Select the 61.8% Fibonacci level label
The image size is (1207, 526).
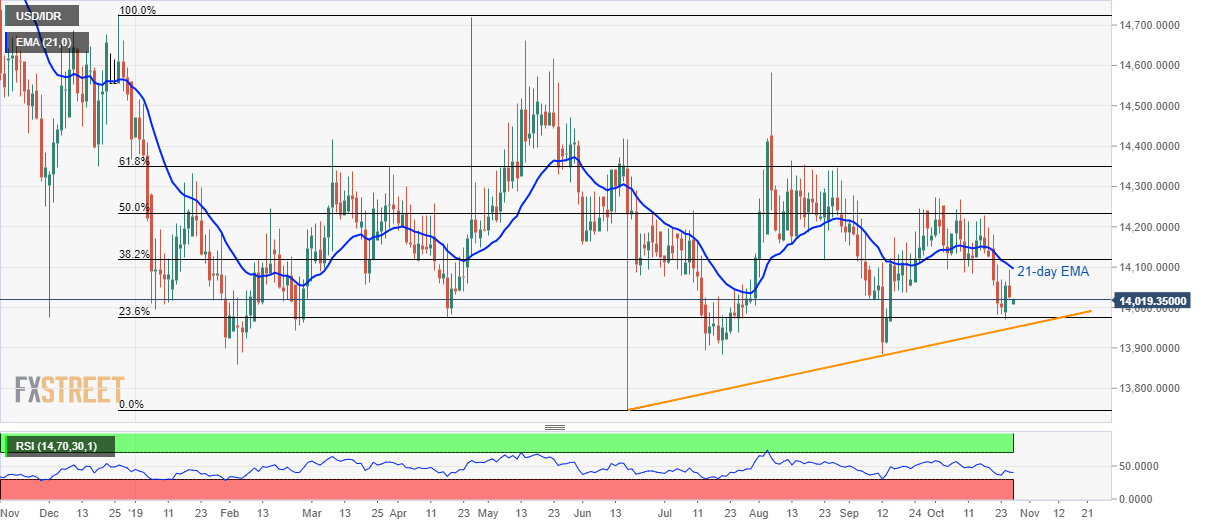133,160
